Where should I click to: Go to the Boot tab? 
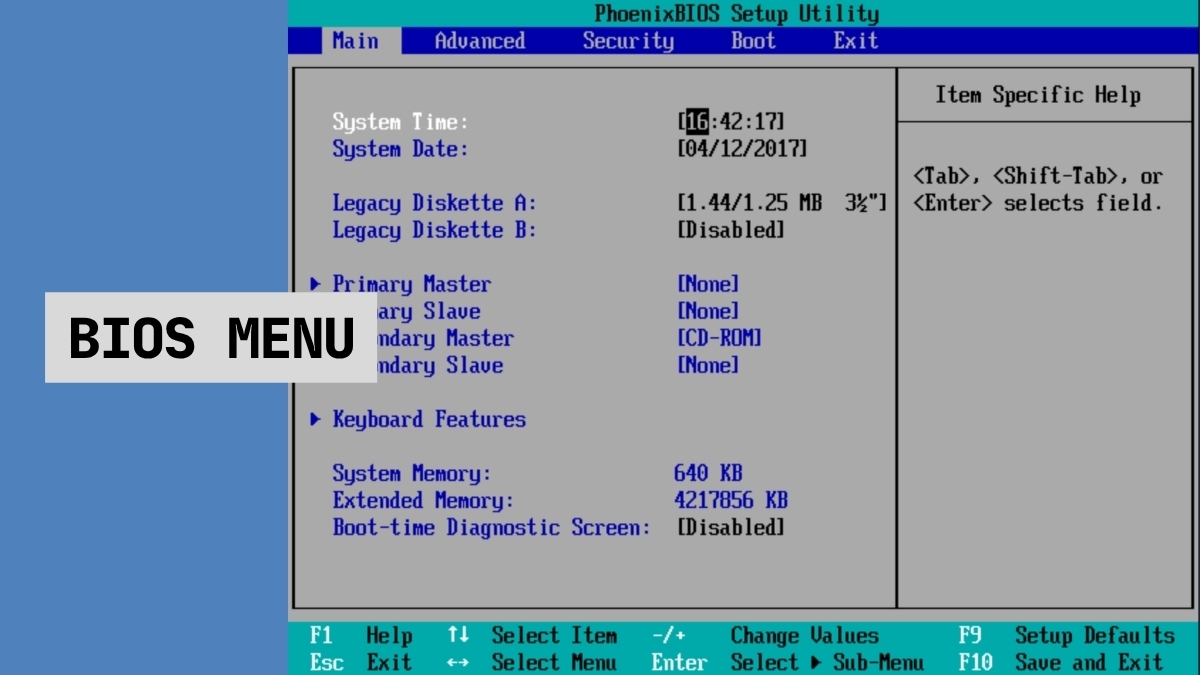(753, 41)
